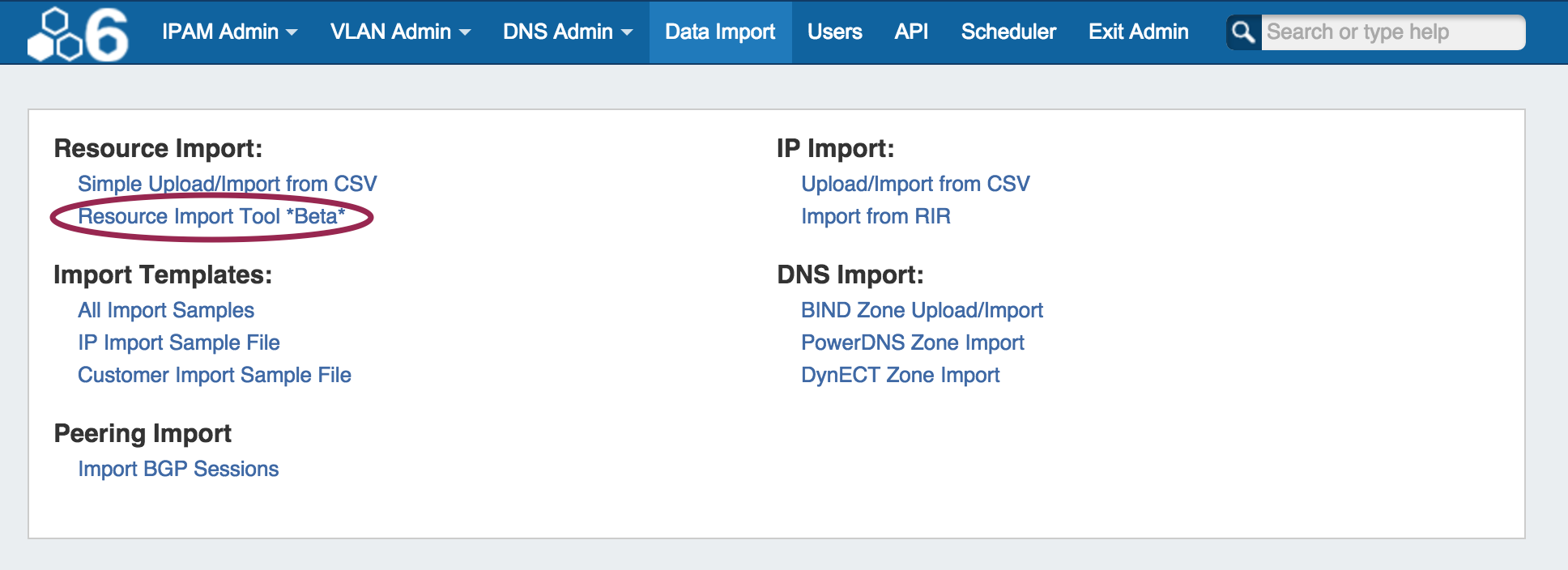Open the Scheduler page

coord(1008,32)
